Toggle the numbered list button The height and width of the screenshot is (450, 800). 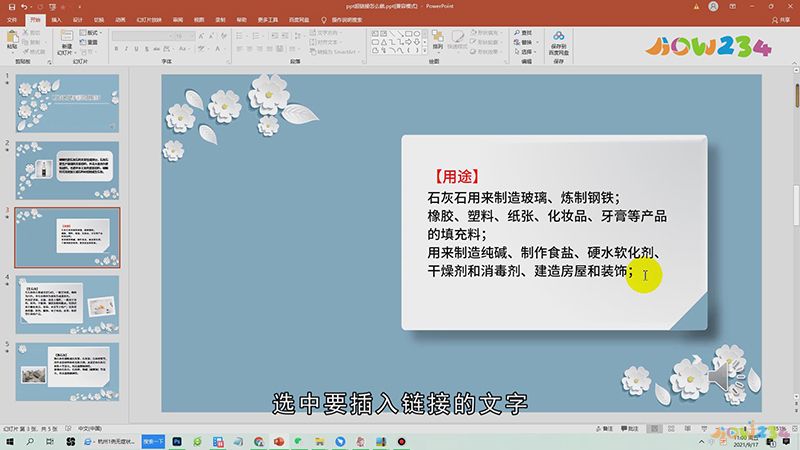pyautogui.click(x=257, y=36)
